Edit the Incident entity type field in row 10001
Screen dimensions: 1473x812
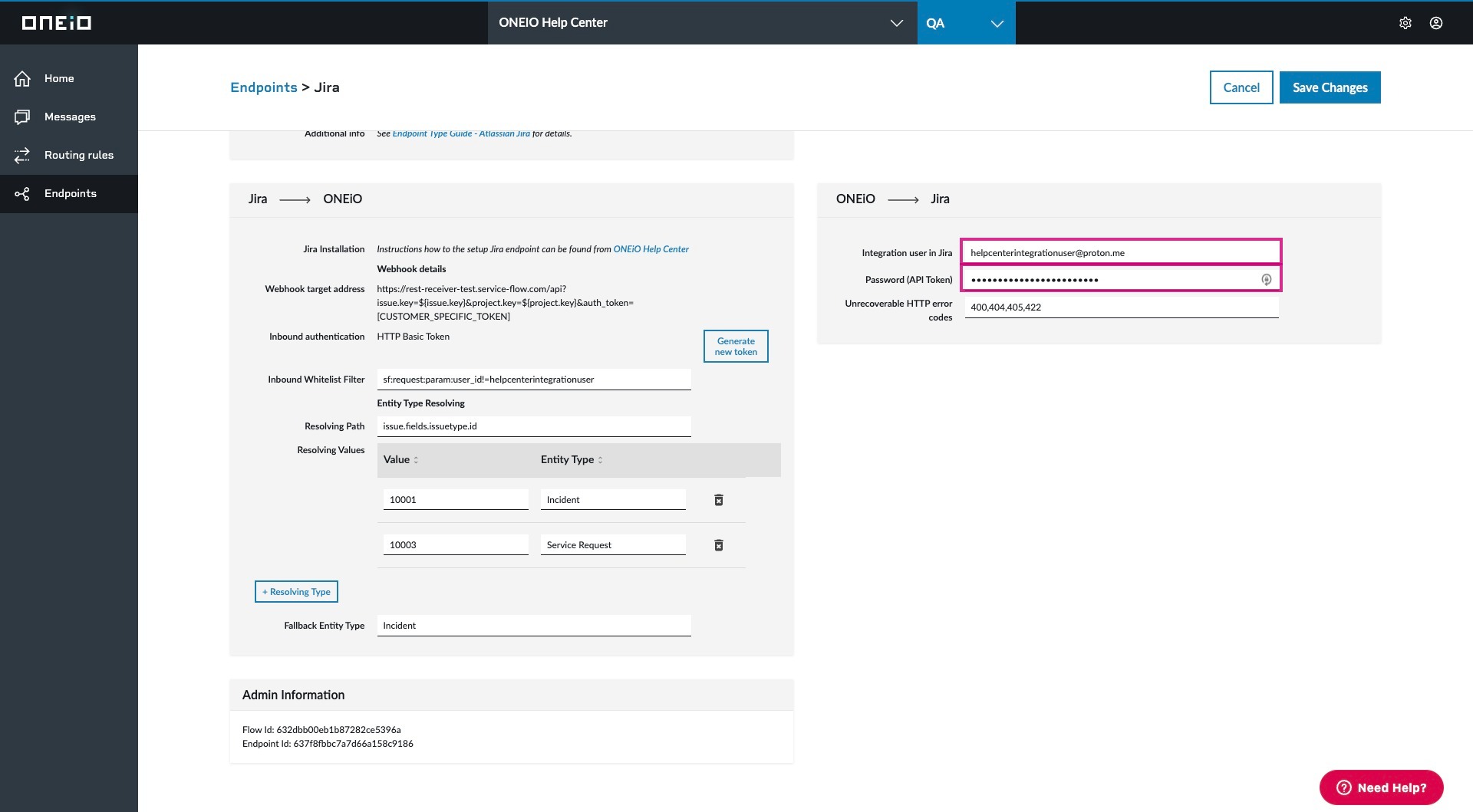tap(613, 500)
